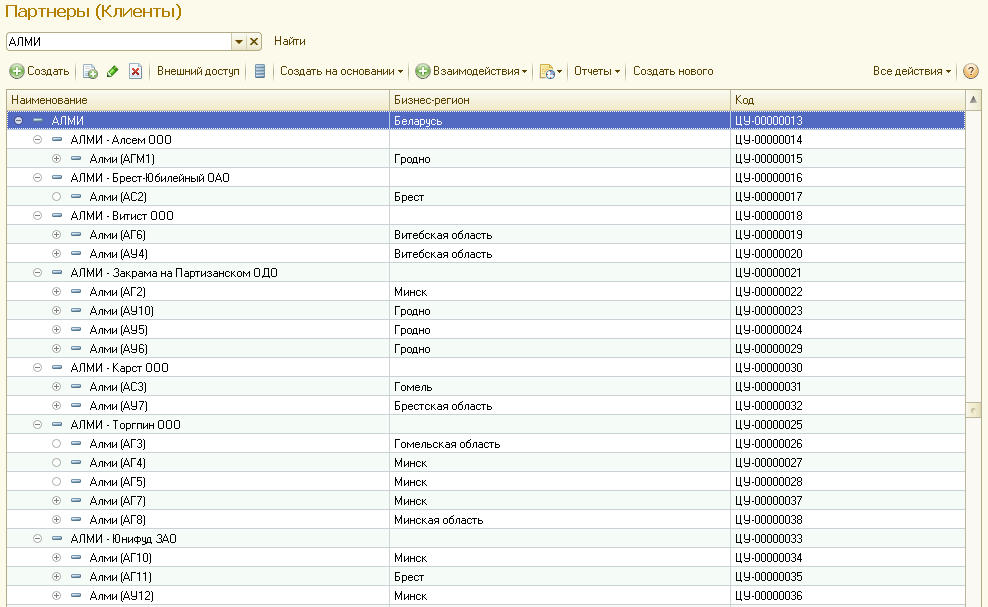Collapse the АЛМИ - Торгпин ООО group

pyautogui.click(x=37, y=425)
